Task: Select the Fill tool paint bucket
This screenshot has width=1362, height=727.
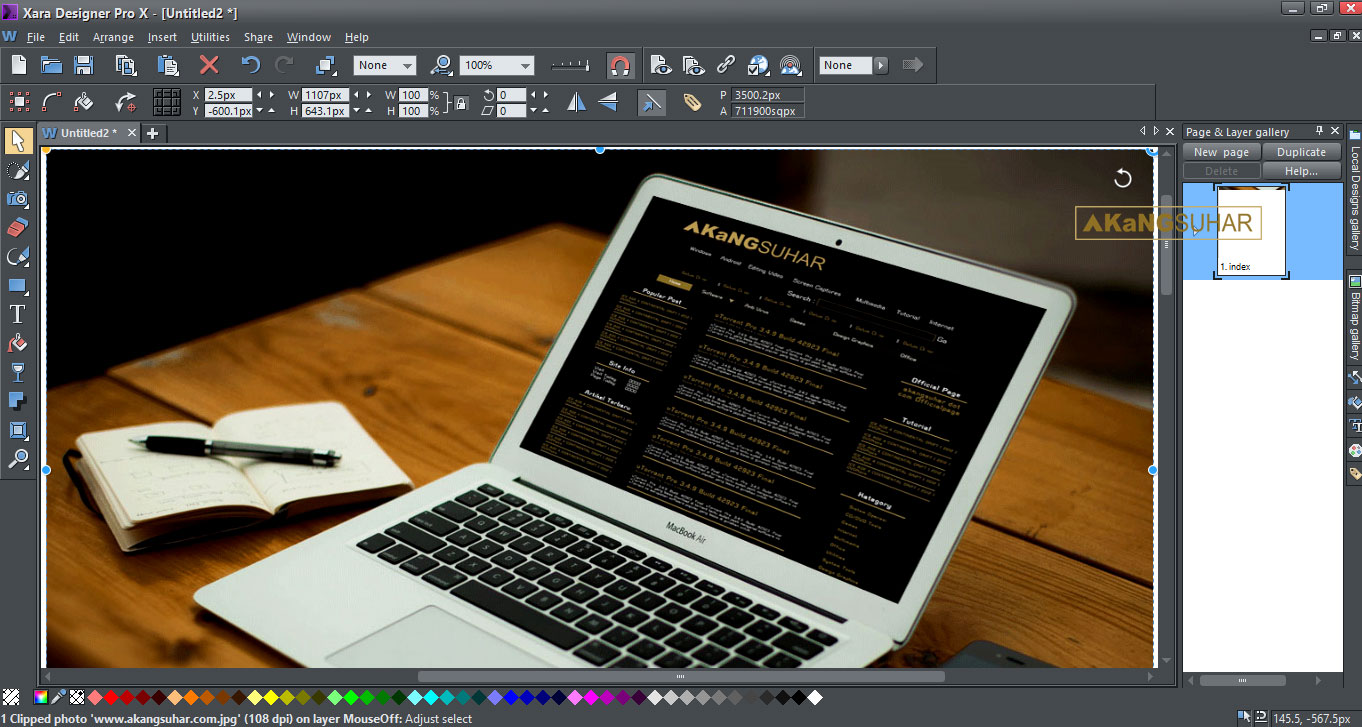Action: tap(18, 343)
